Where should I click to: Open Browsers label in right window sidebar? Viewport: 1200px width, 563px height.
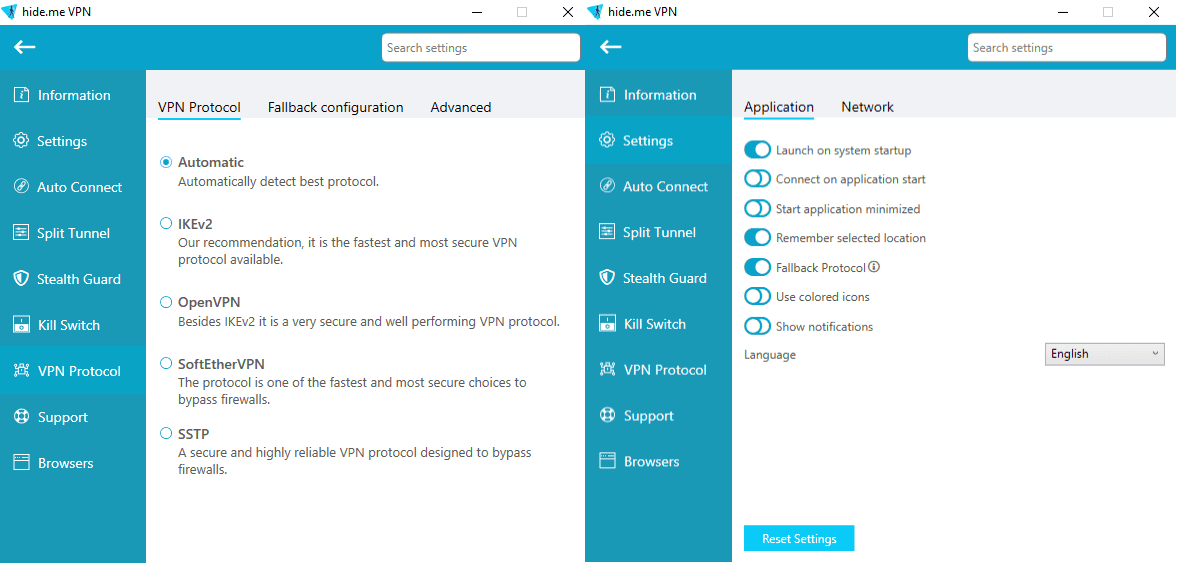pyautogui.click(x=652, y=461)
